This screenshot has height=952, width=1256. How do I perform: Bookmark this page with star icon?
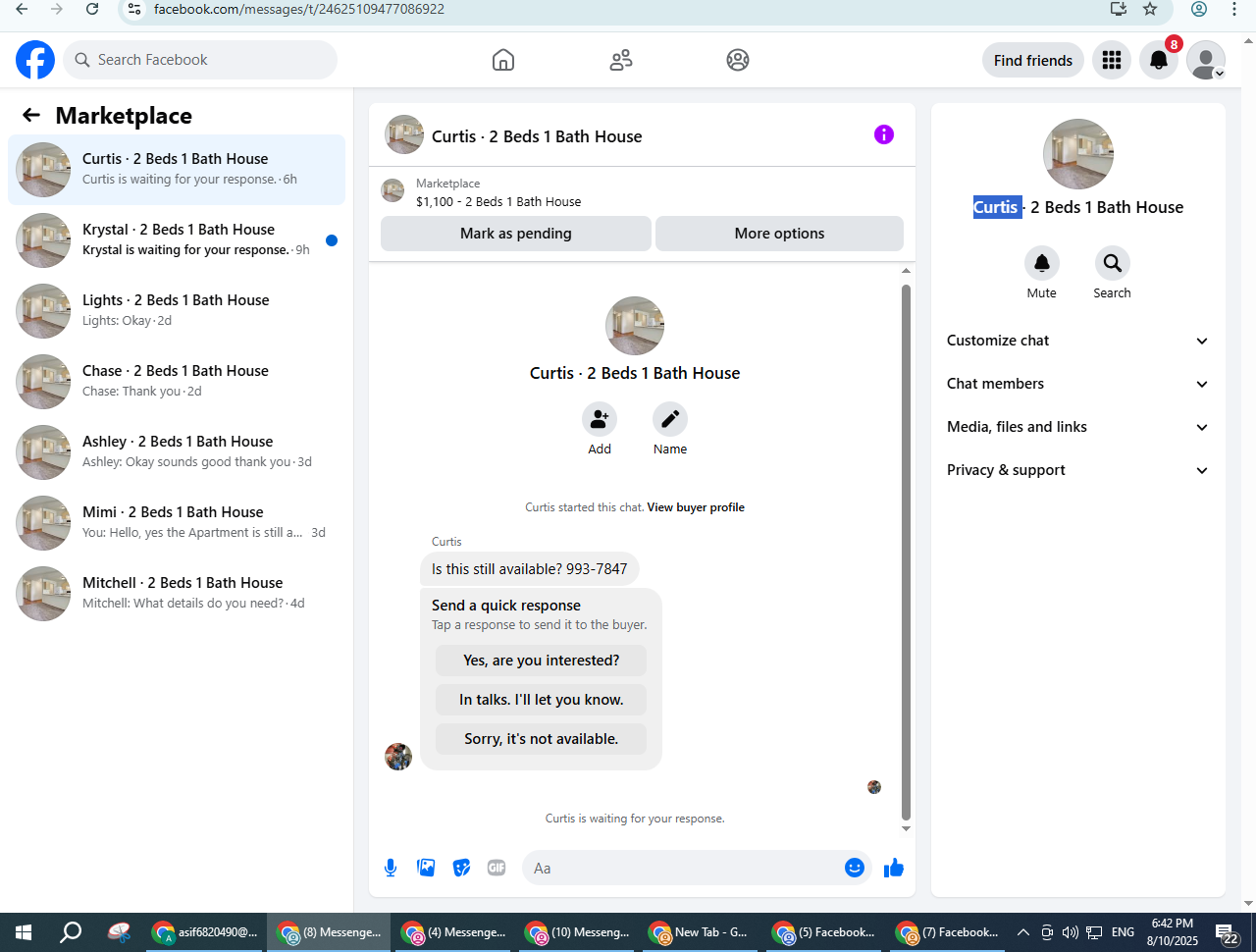click(1150, 9)
